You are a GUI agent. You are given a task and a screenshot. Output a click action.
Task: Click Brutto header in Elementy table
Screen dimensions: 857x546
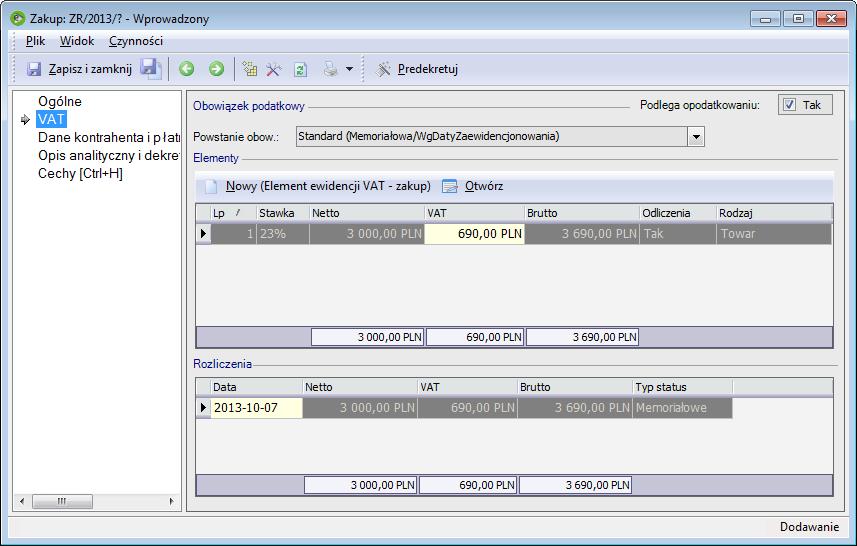click(582, 213)
